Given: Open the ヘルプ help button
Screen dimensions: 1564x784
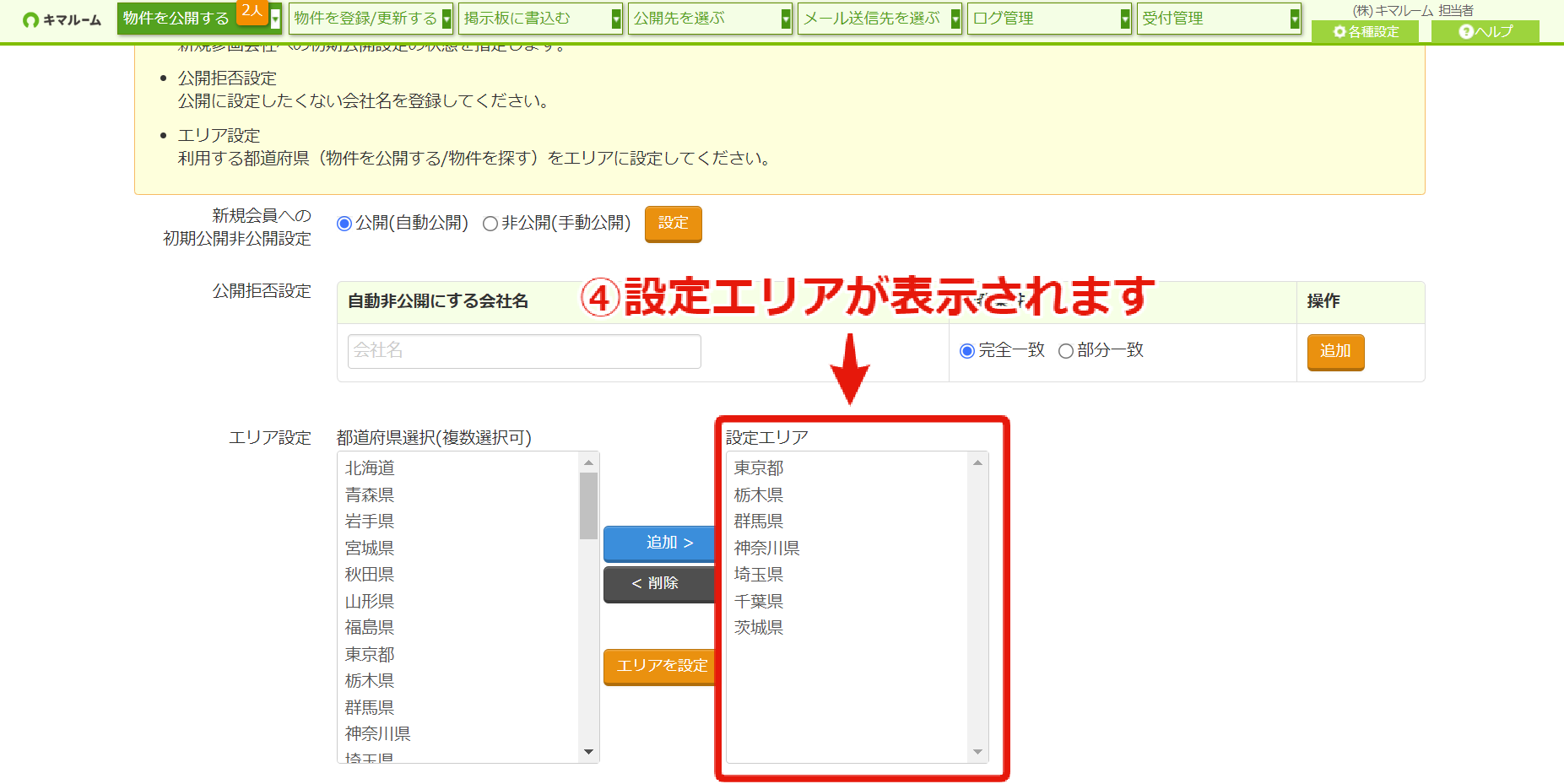Looking at the screenshot, I should pos(1486,31).
